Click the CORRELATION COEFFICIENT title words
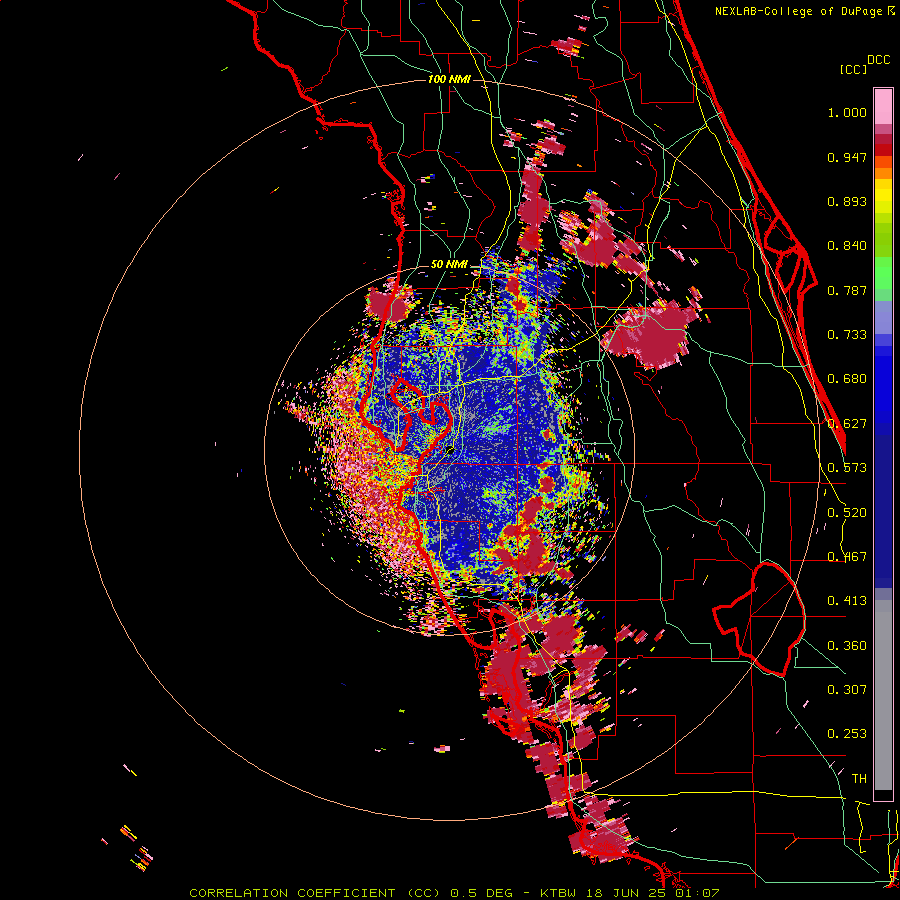The image size is (900, 900). click(292, 893)
